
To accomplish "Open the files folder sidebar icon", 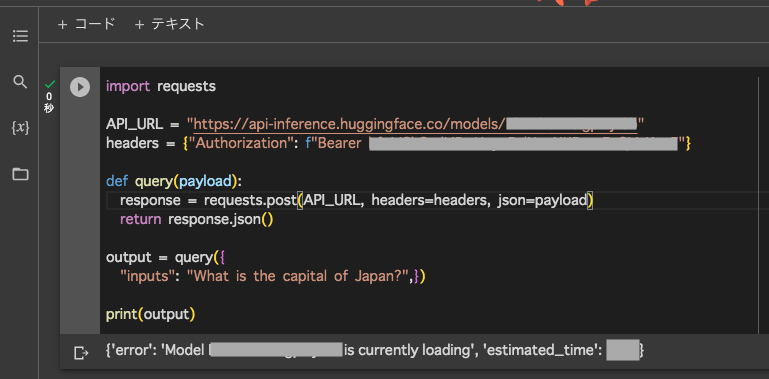I will click(20, 174).
